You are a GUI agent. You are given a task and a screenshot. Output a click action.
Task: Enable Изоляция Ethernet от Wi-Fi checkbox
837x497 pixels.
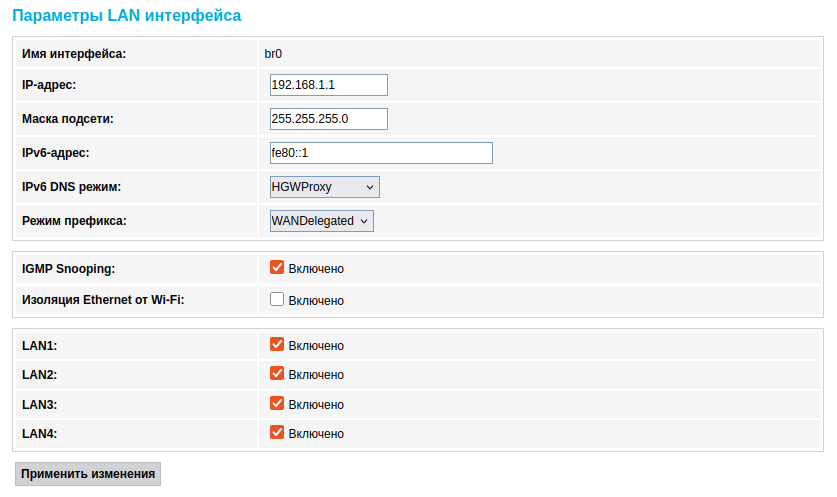tap(277, 300)
